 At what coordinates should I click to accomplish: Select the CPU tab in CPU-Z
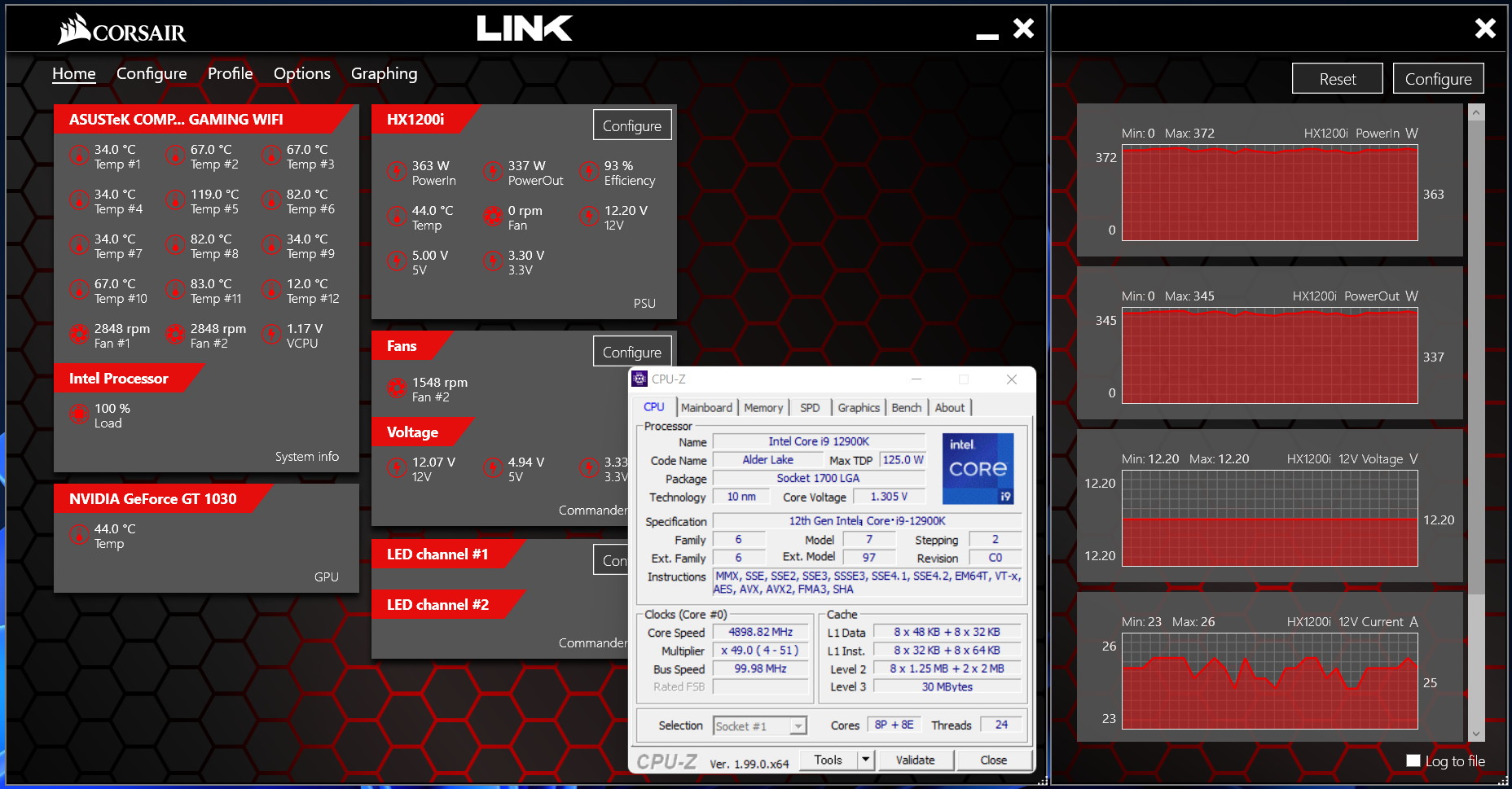[654, 406]
